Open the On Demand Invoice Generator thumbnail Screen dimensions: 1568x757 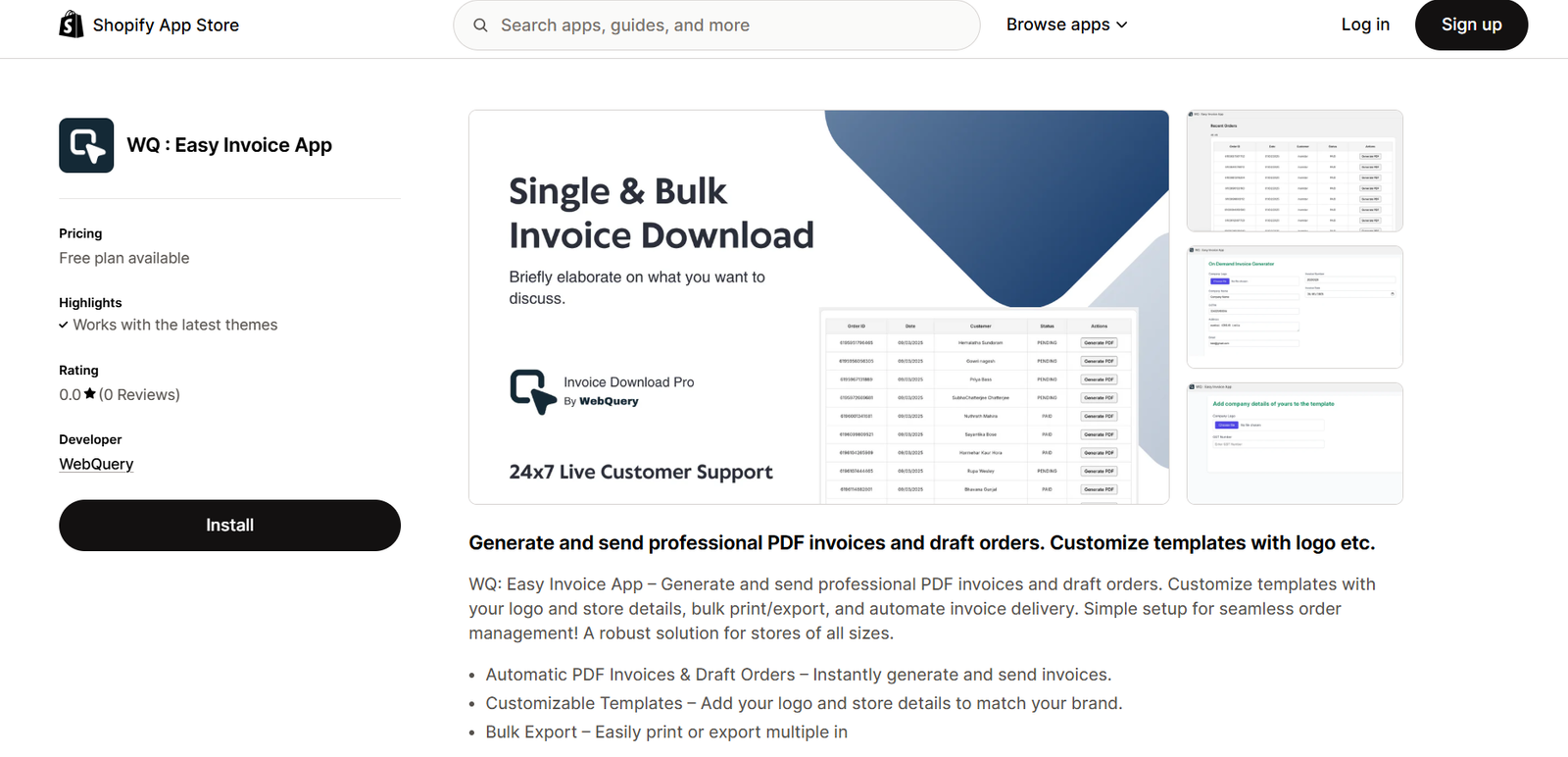point(1294,307)
